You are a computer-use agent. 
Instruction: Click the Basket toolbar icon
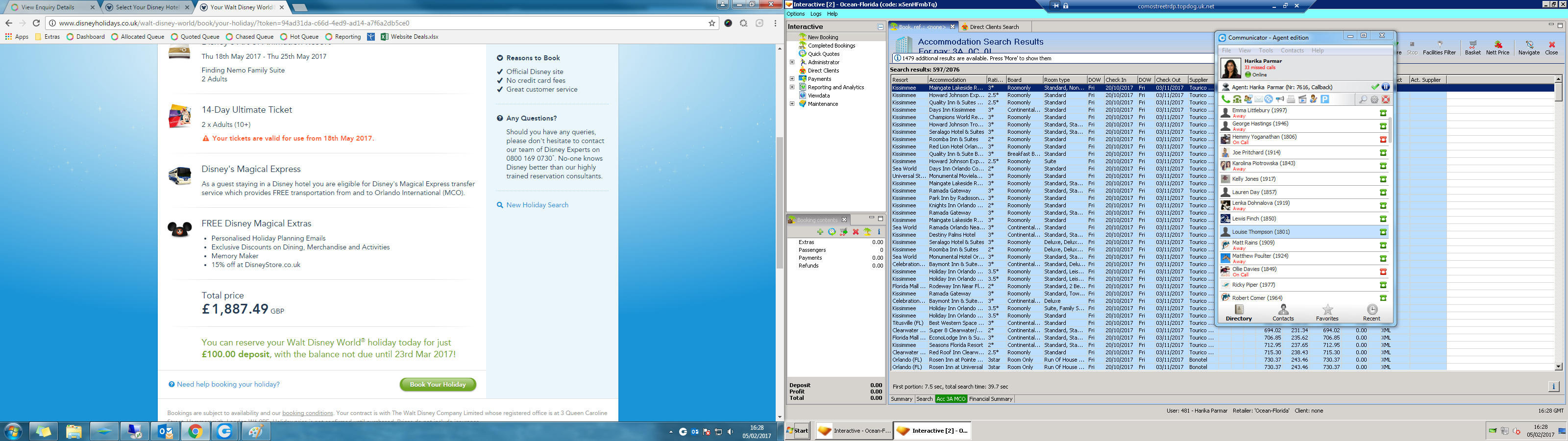[x=1472, y=48]
